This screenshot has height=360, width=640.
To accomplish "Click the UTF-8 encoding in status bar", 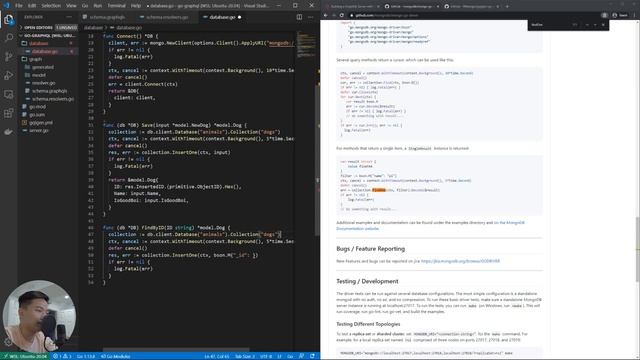I will (x=266, y=356).
